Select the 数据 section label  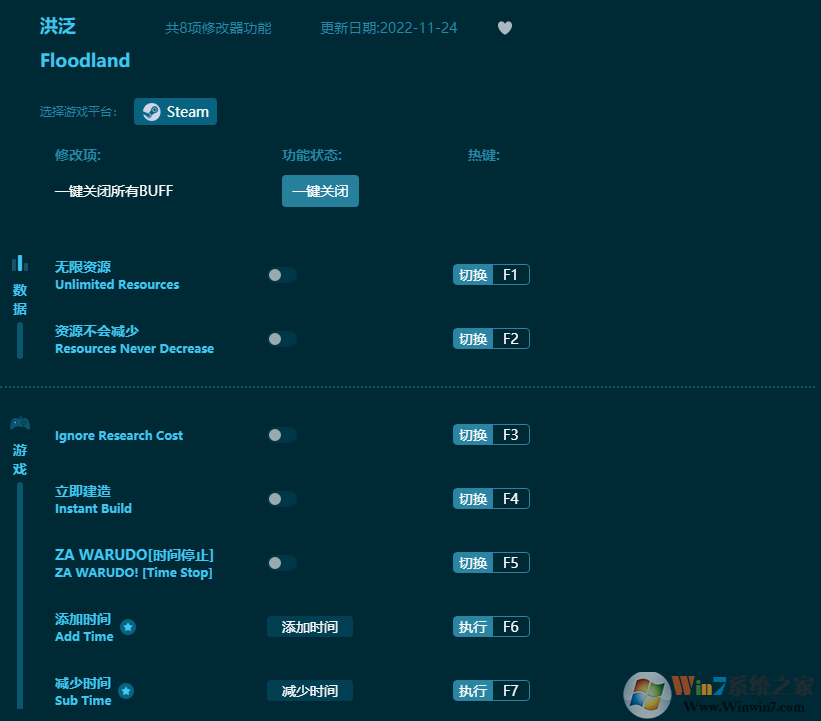pyautogui.click(x=20, y=300)
